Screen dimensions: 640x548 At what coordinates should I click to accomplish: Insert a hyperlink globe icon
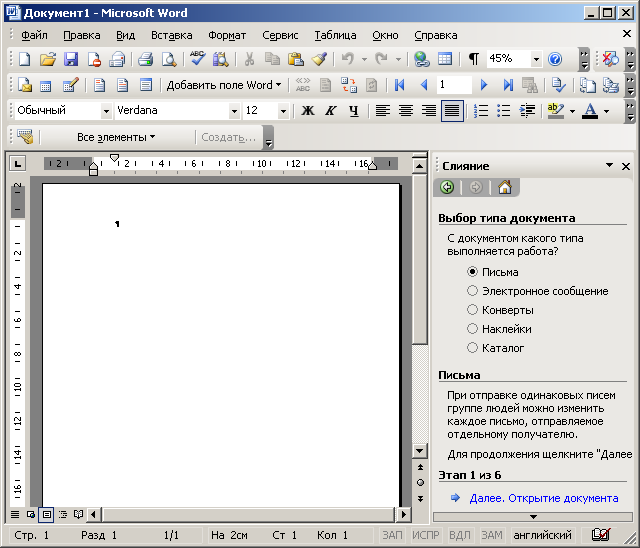(x=421, y=60)
